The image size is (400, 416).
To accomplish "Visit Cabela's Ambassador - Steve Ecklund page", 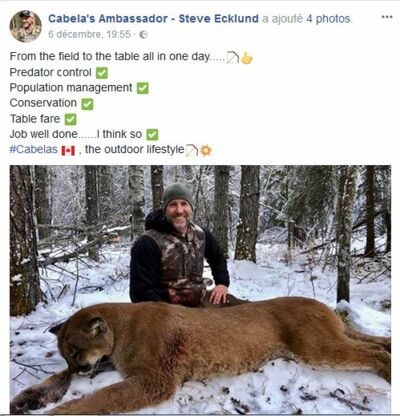I will (153, 19).
